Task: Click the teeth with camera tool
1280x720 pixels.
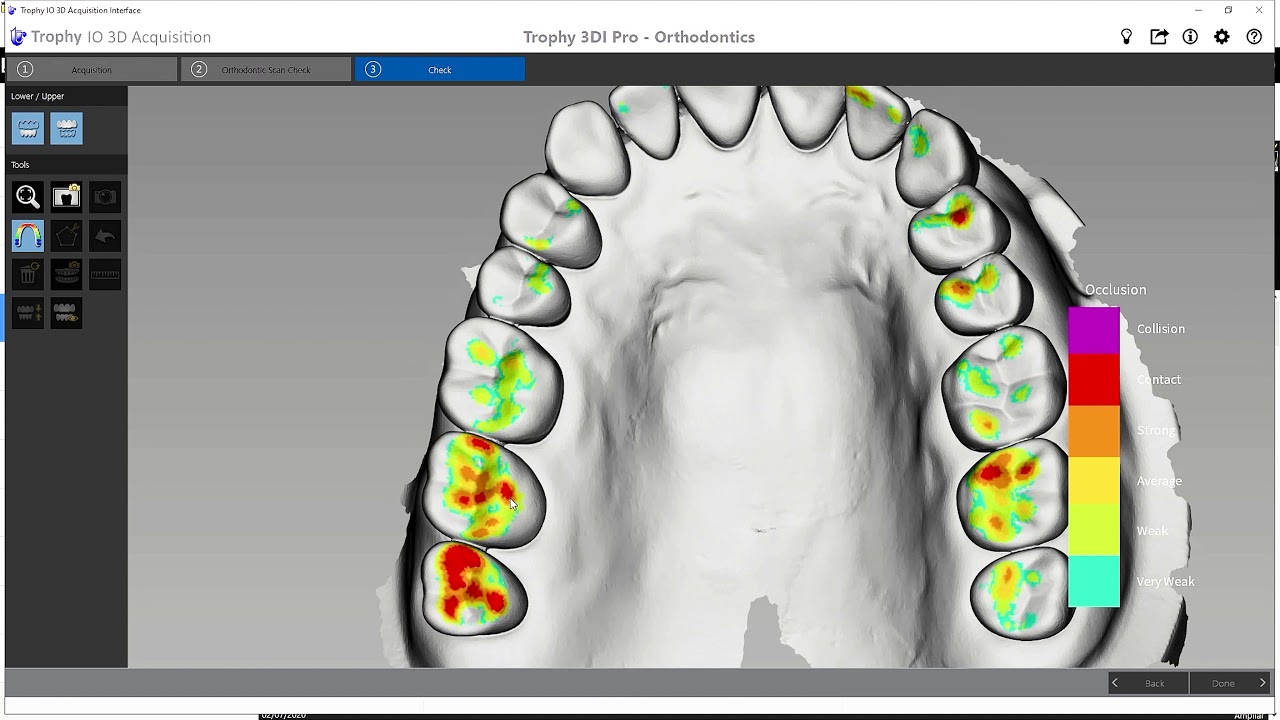Action: click(x=67, y=274)
